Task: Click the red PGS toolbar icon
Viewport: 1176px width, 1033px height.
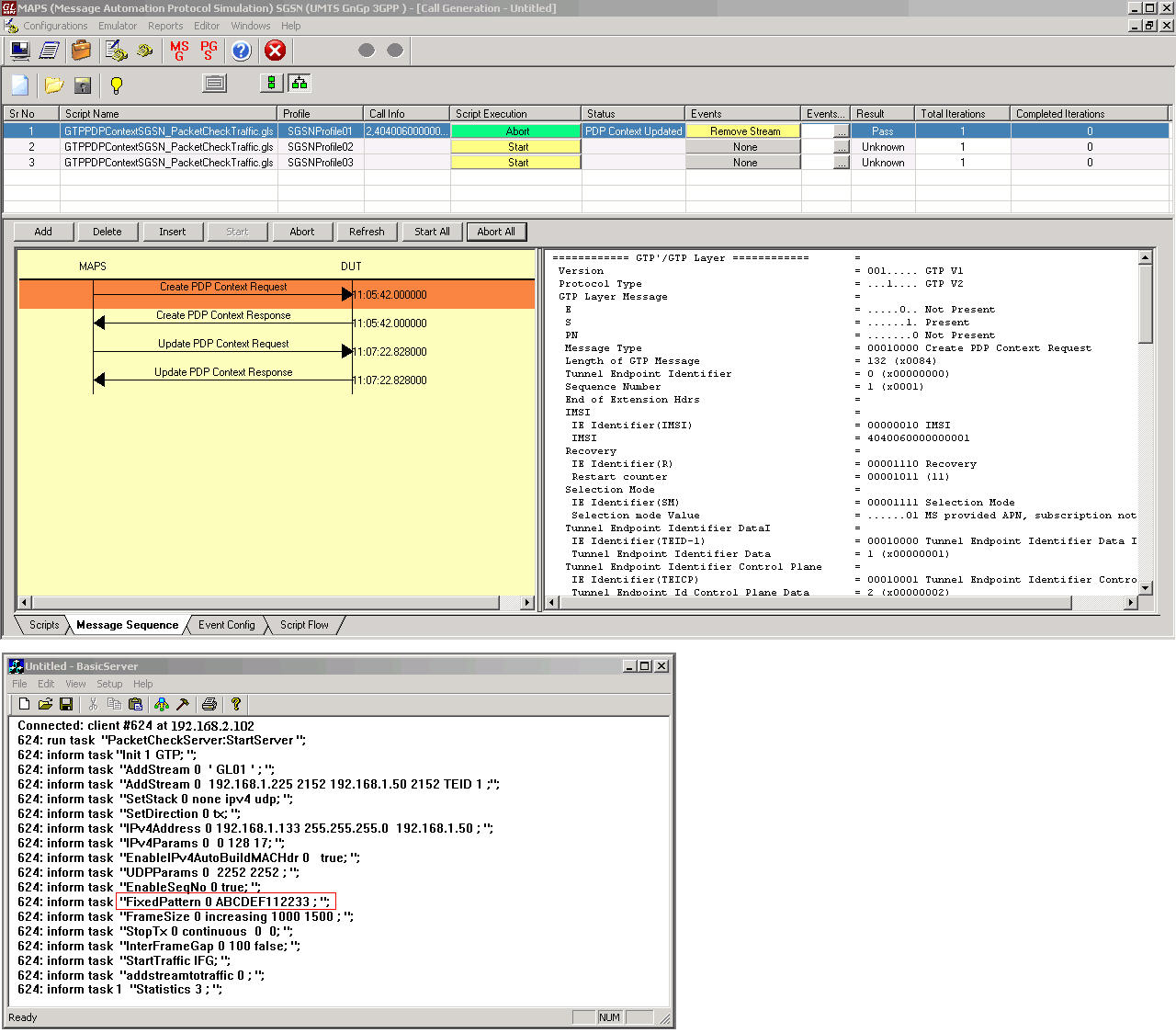Action: coord(209,51)
